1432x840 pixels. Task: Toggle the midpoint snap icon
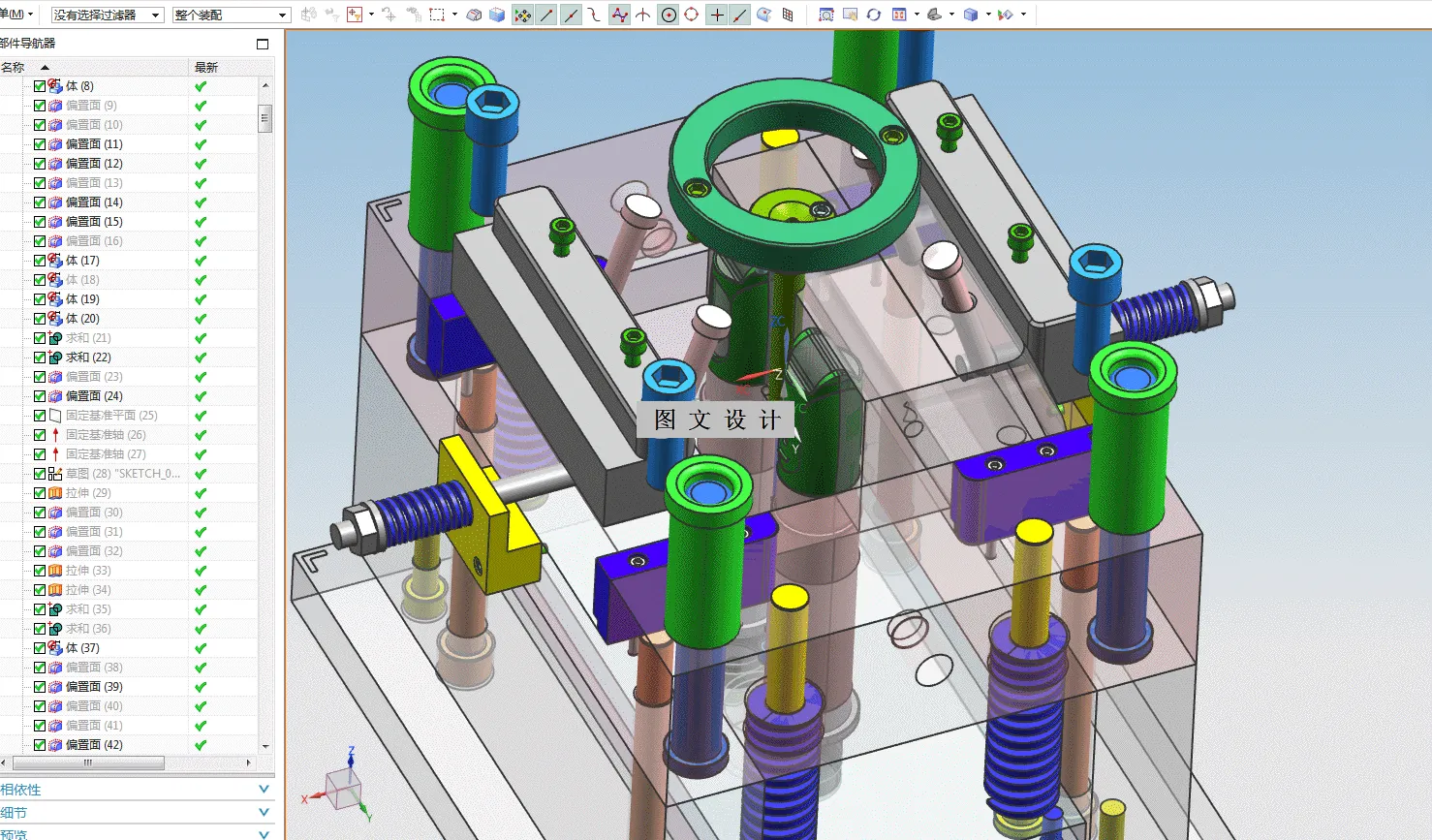571,15
